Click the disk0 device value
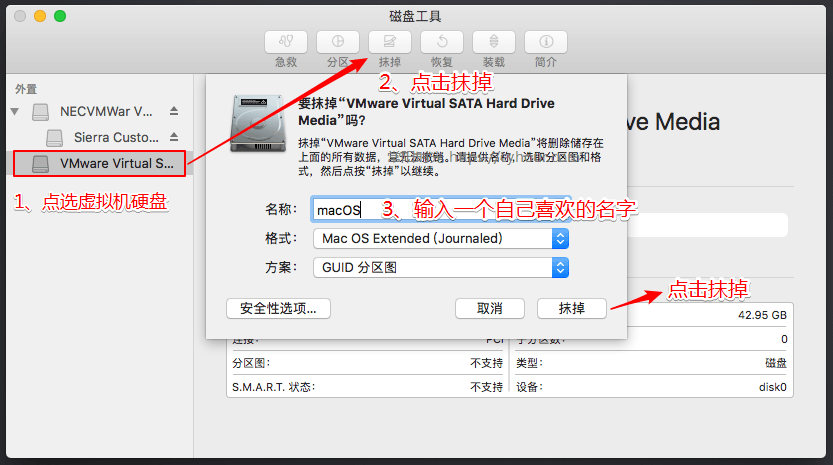The image size is (833, 465). click(772, 387)
